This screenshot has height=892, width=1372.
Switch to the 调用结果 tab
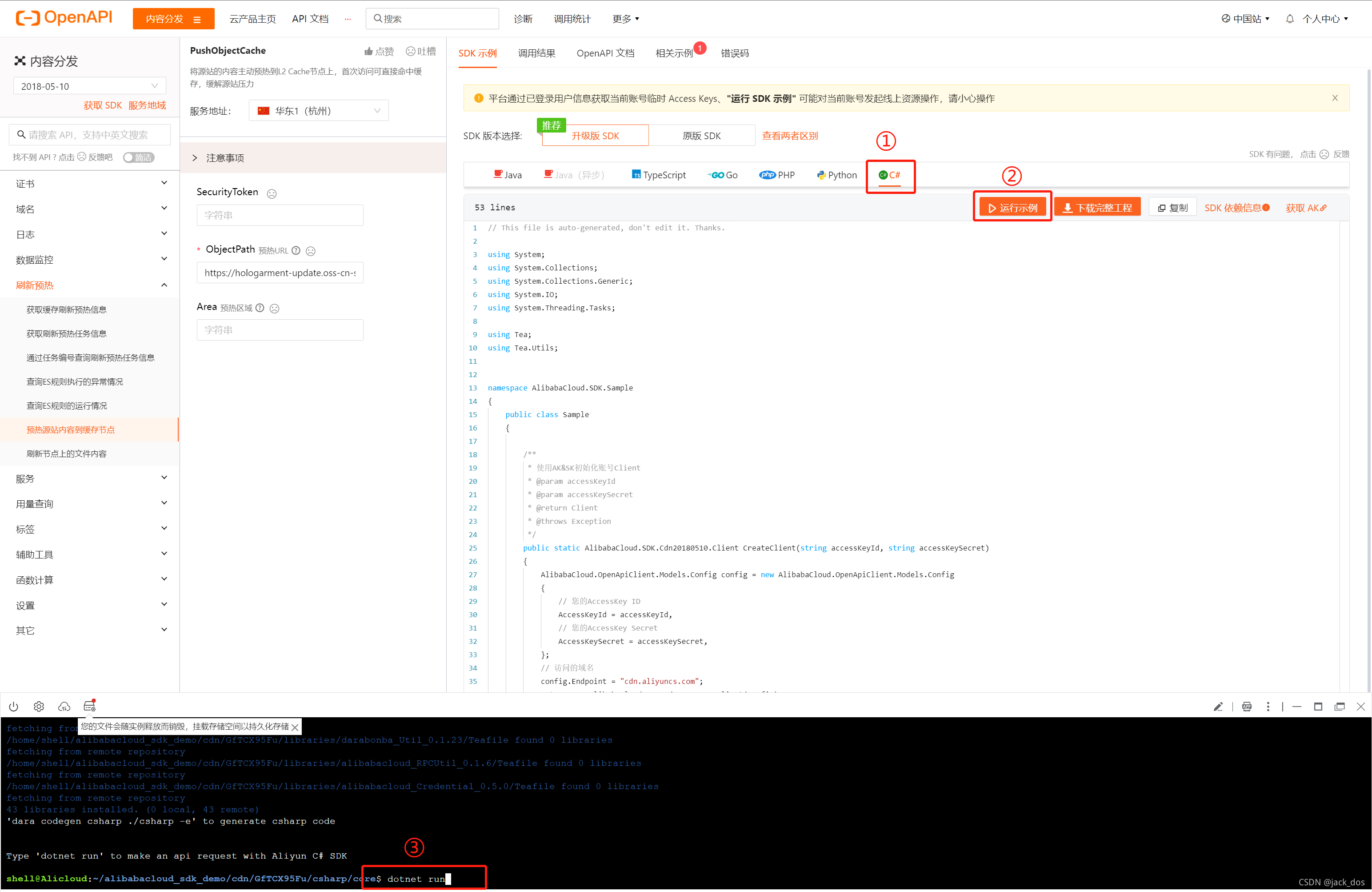pos(536,53)
